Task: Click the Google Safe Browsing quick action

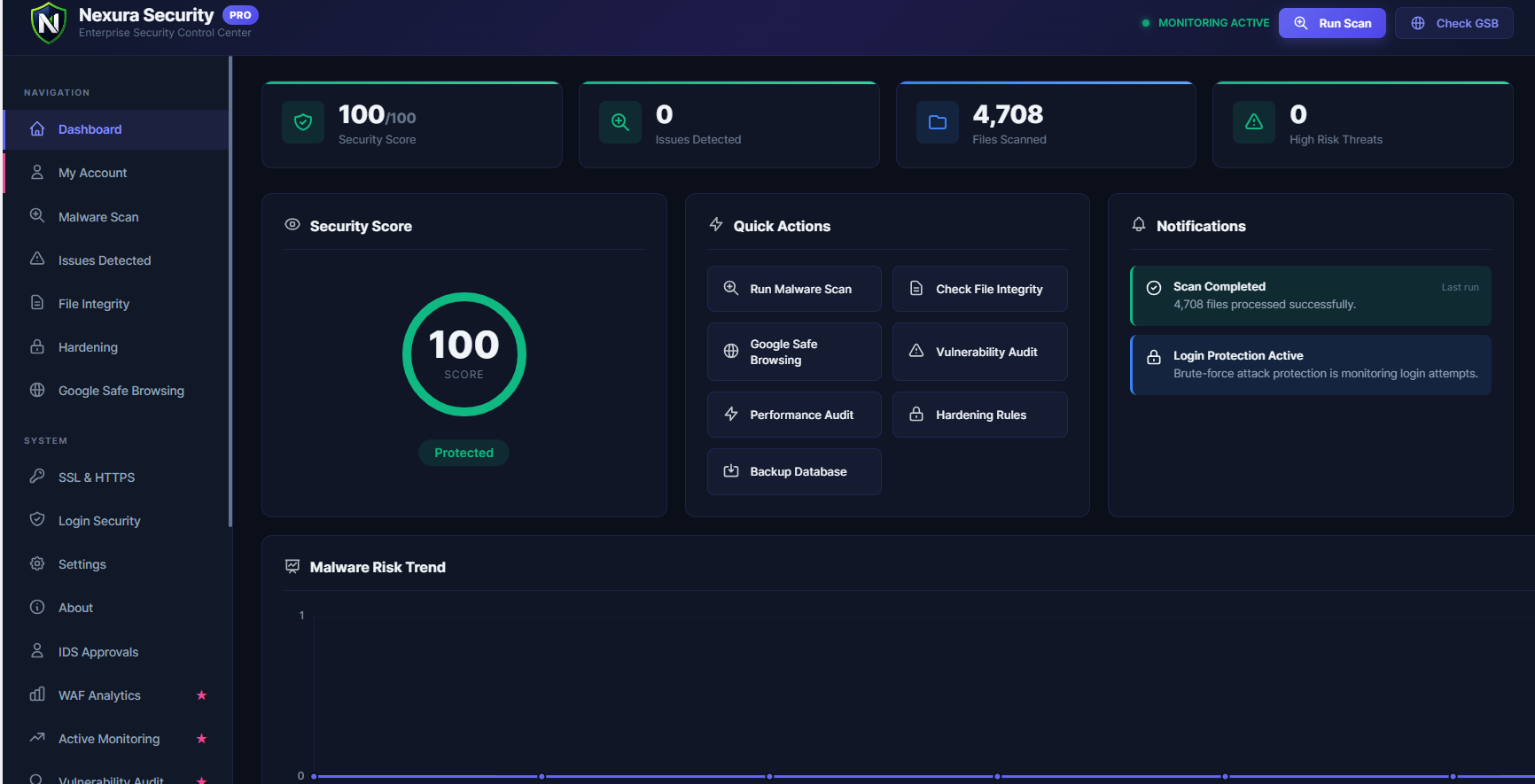Action: pos(794,352)
